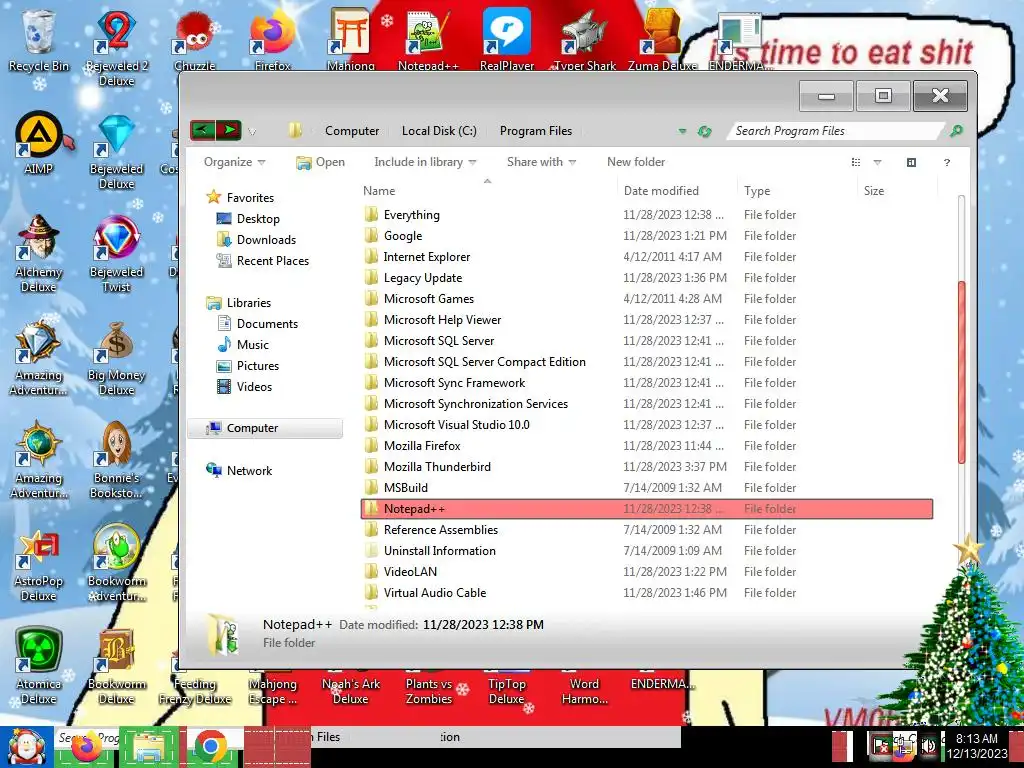Open Explorer help question mark
The width and height of the screenshot is (1024, 768).
pos(946,162)
